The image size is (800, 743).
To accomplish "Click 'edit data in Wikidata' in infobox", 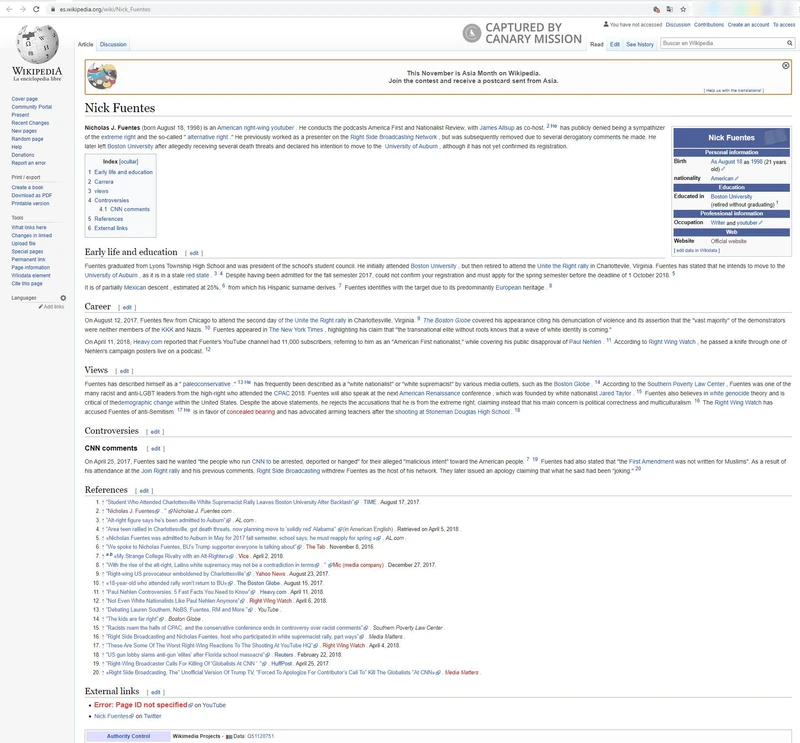I will pos(696,251).
